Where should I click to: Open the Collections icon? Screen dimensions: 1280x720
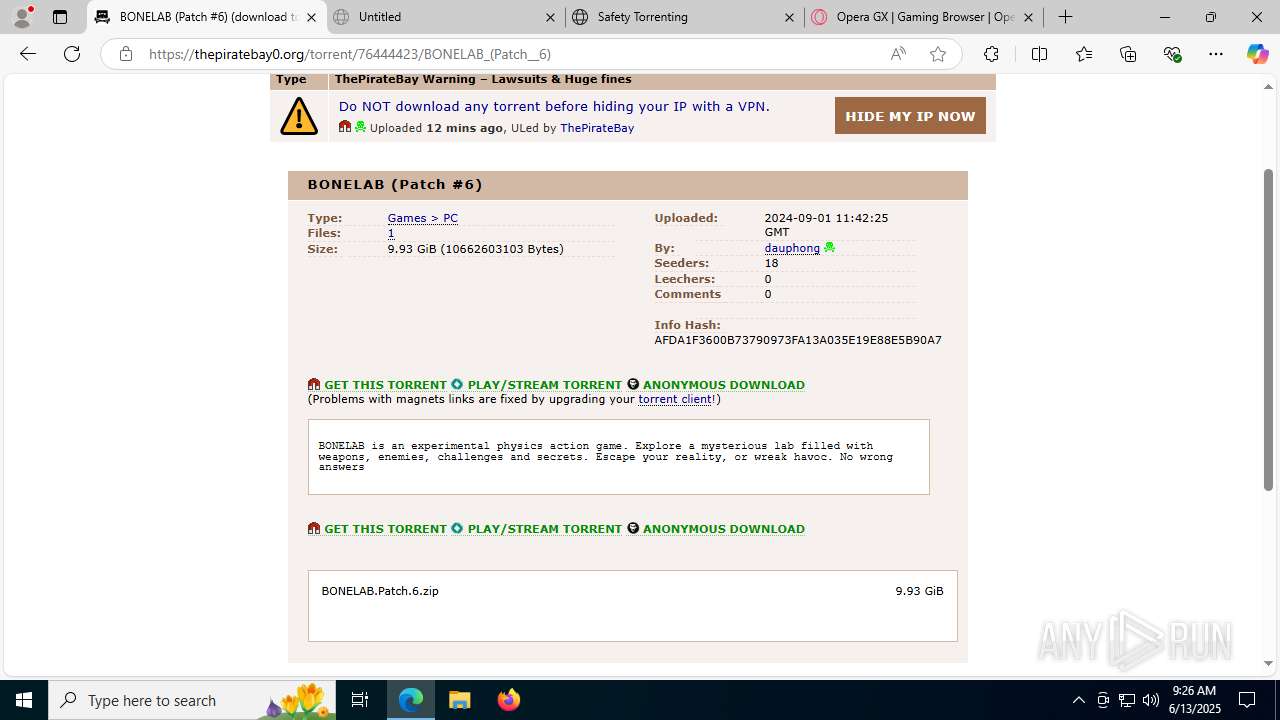point(1128,54)
